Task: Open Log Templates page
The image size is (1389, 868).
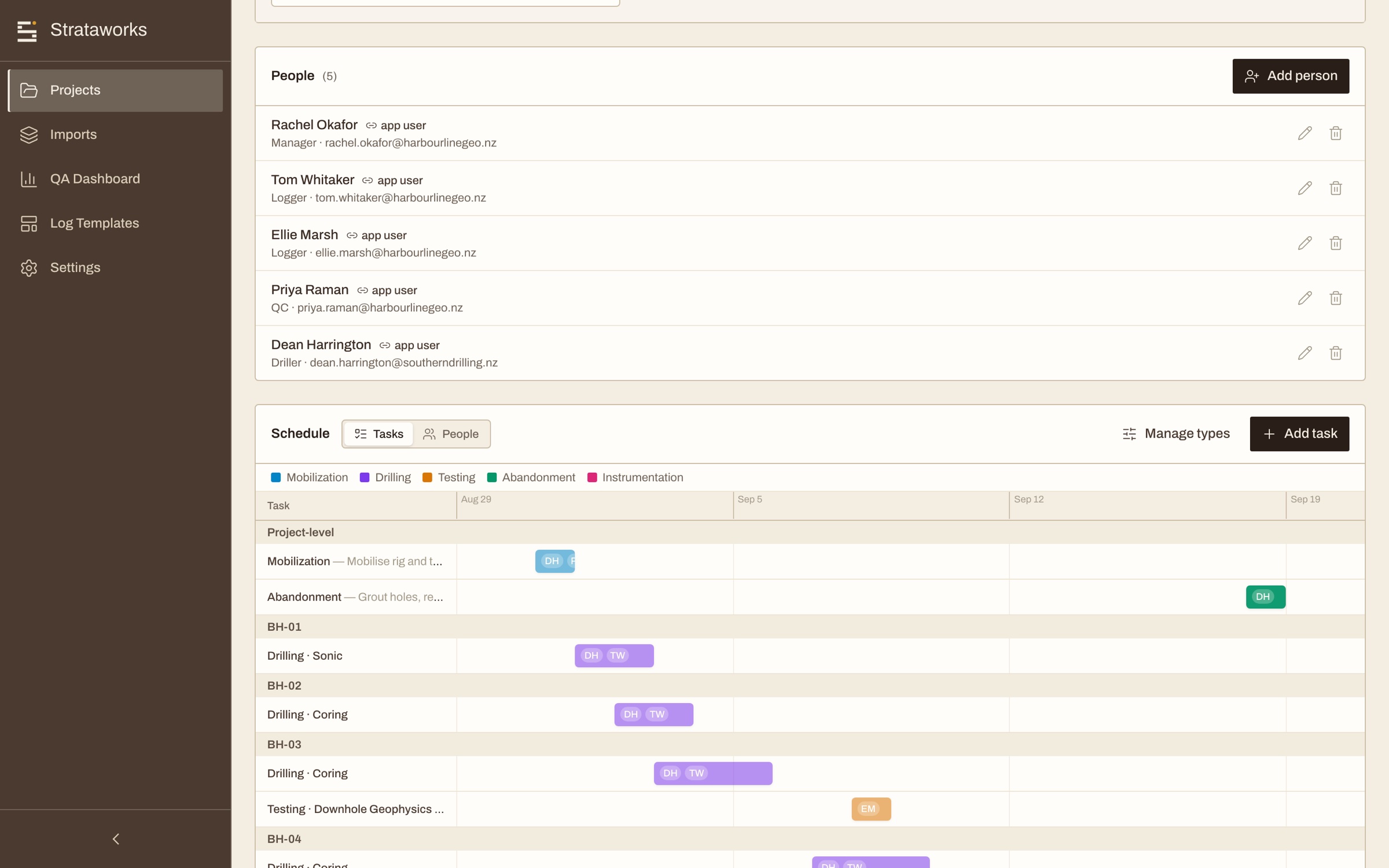Action: point(116,223)
